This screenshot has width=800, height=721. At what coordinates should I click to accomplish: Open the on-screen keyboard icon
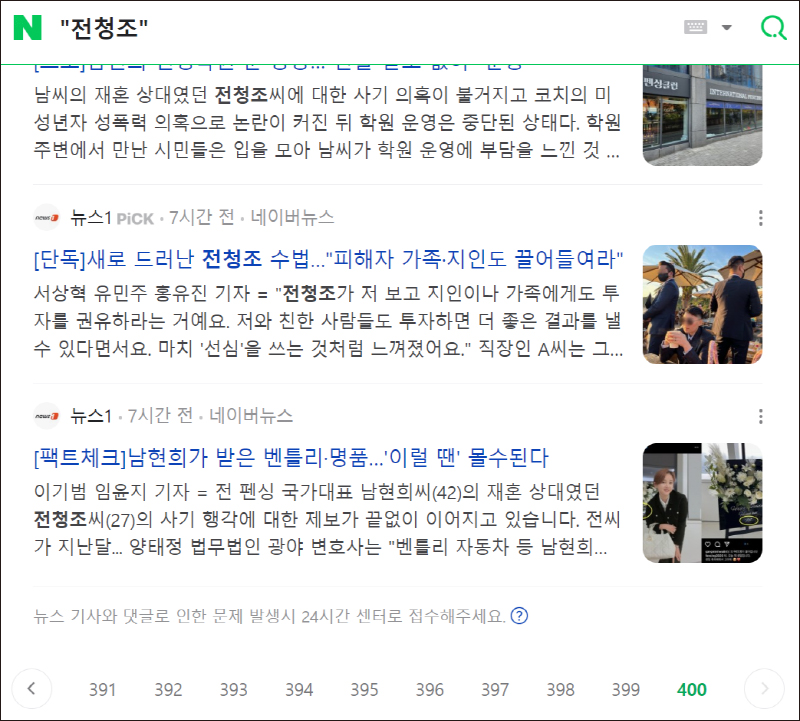click(x=695, y=27)
